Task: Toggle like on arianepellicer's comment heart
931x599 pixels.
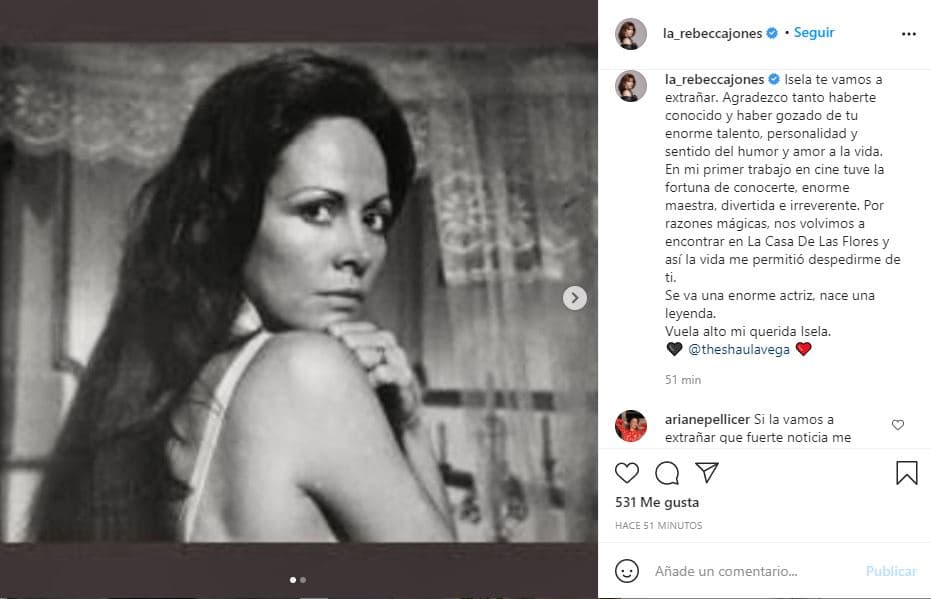Action: tap(898, 424)
